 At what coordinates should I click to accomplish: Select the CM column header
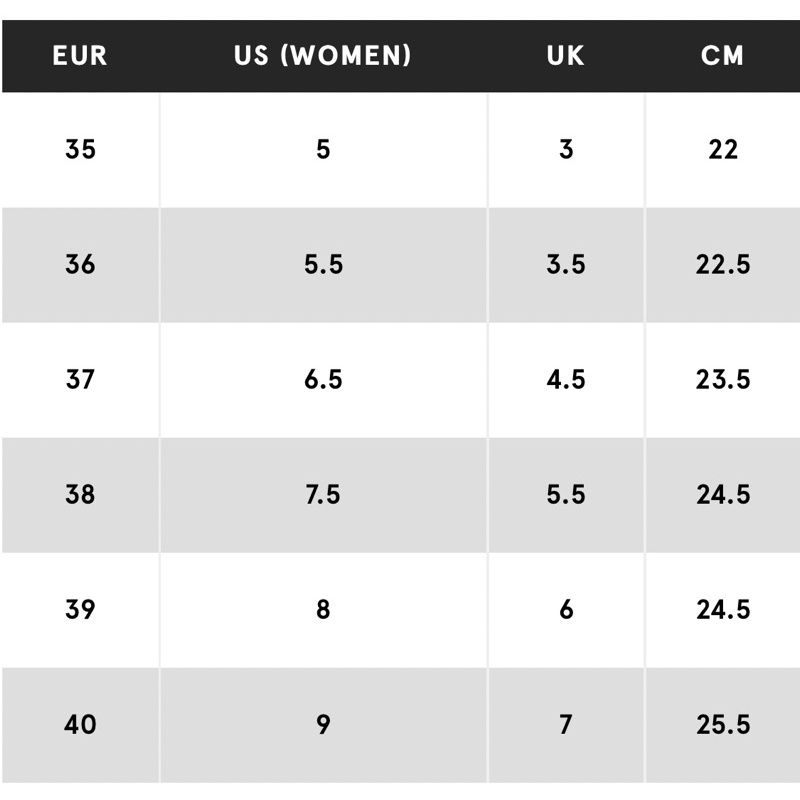coord(722,55)
